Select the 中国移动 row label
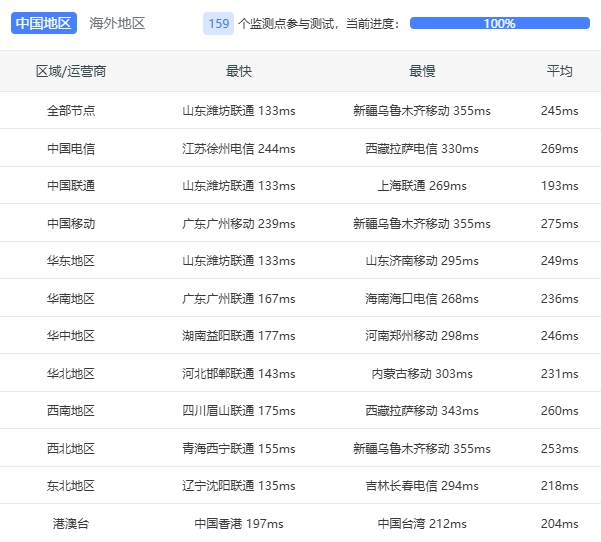 (71, 223)
